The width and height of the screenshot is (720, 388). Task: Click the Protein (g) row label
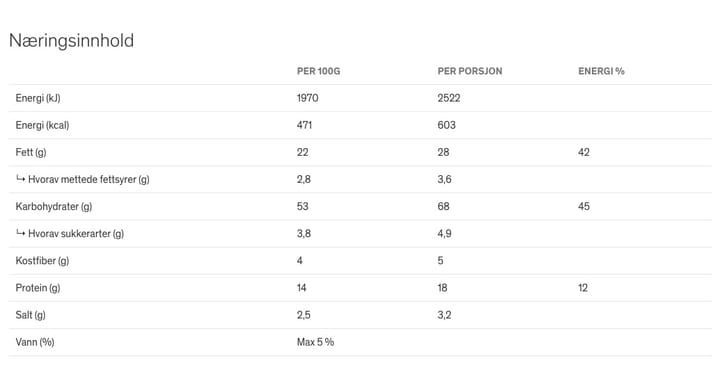[x=38, y=288]
